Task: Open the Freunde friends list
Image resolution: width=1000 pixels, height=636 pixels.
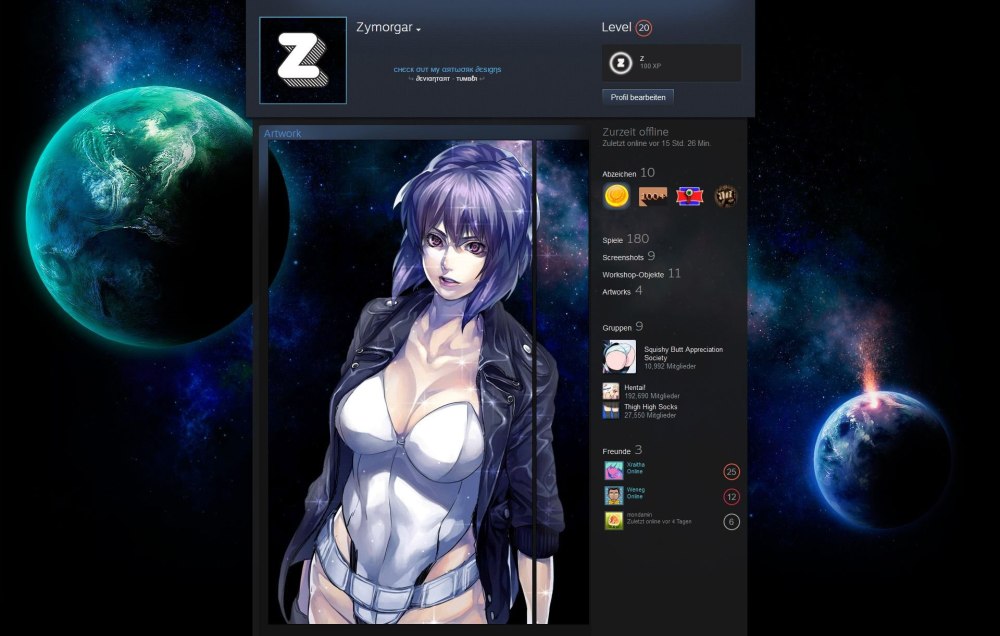Action: pos(616,452)
